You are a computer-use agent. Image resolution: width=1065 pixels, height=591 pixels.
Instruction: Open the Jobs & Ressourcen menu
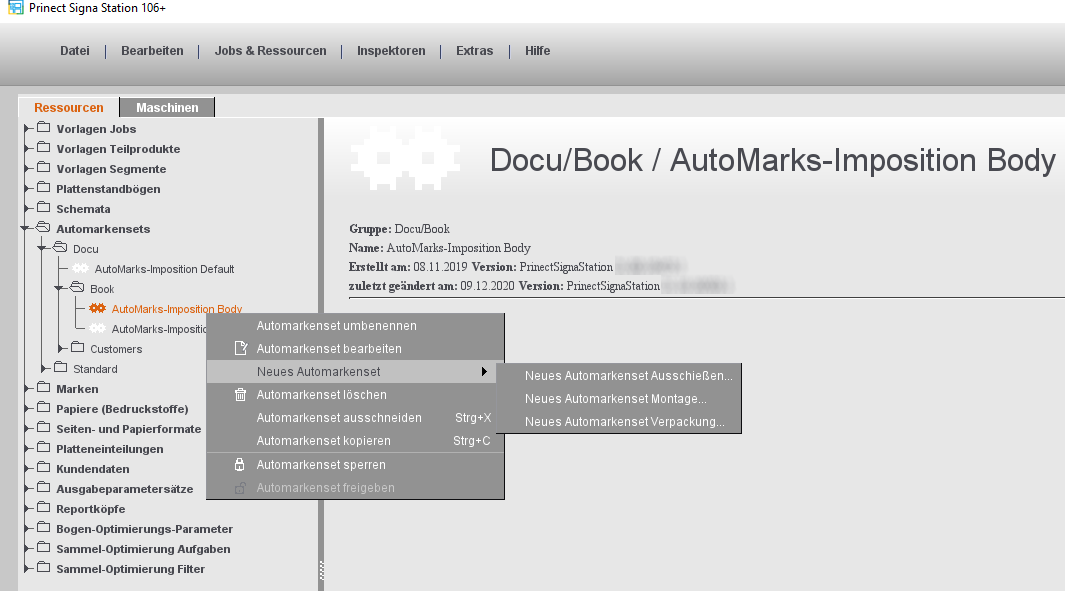point(270,51)
